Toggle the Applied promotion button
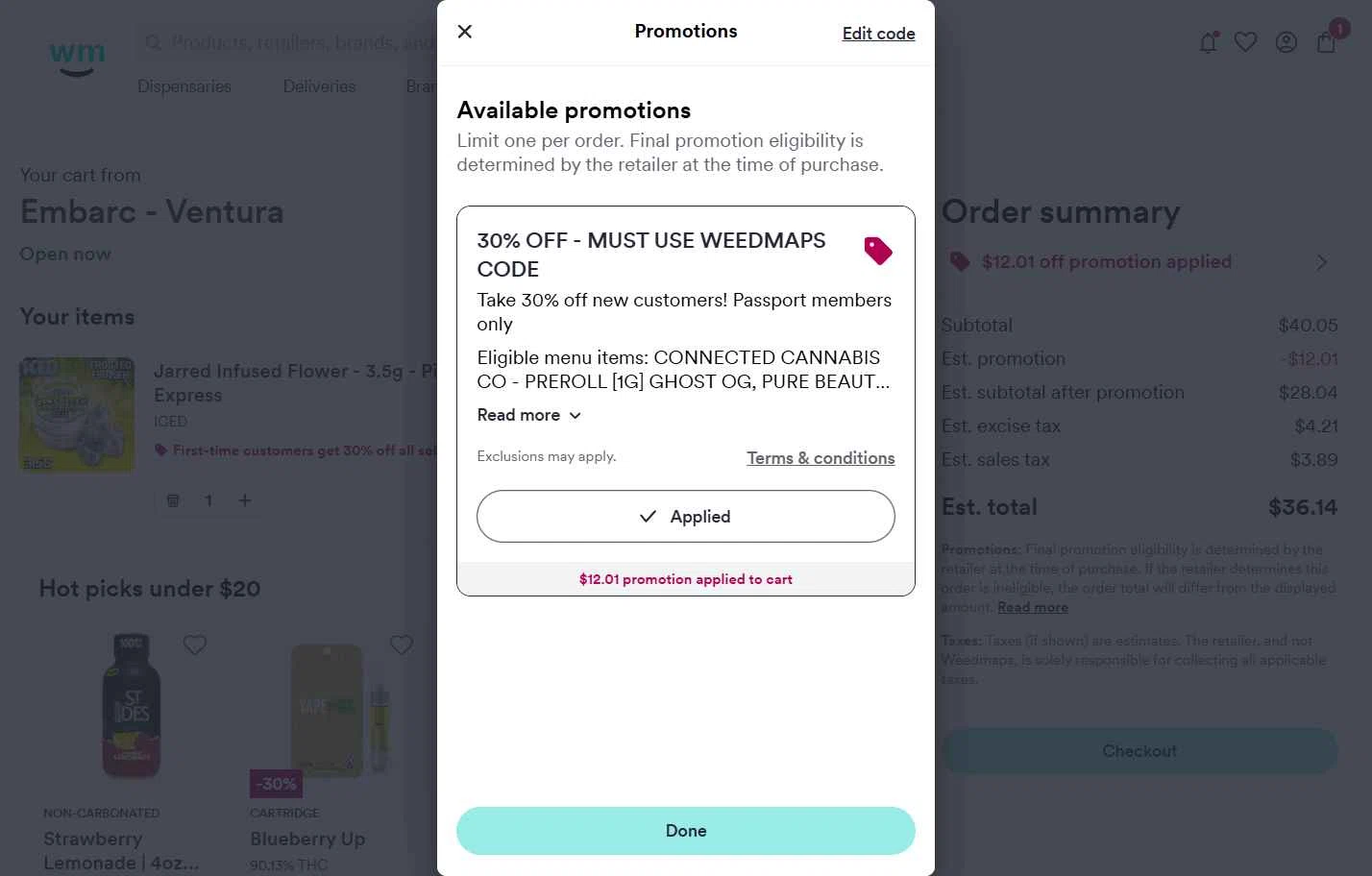Screen dimensions: 1372x876 click(685, 517)
